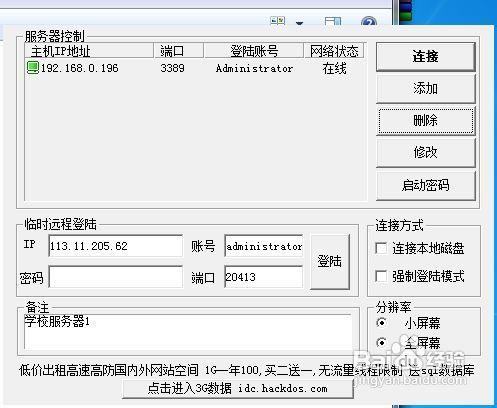The image size is (497, 408).
Task: Click the preview pane icon in background window
Action: pyautogui.click(x=333, y=21)
